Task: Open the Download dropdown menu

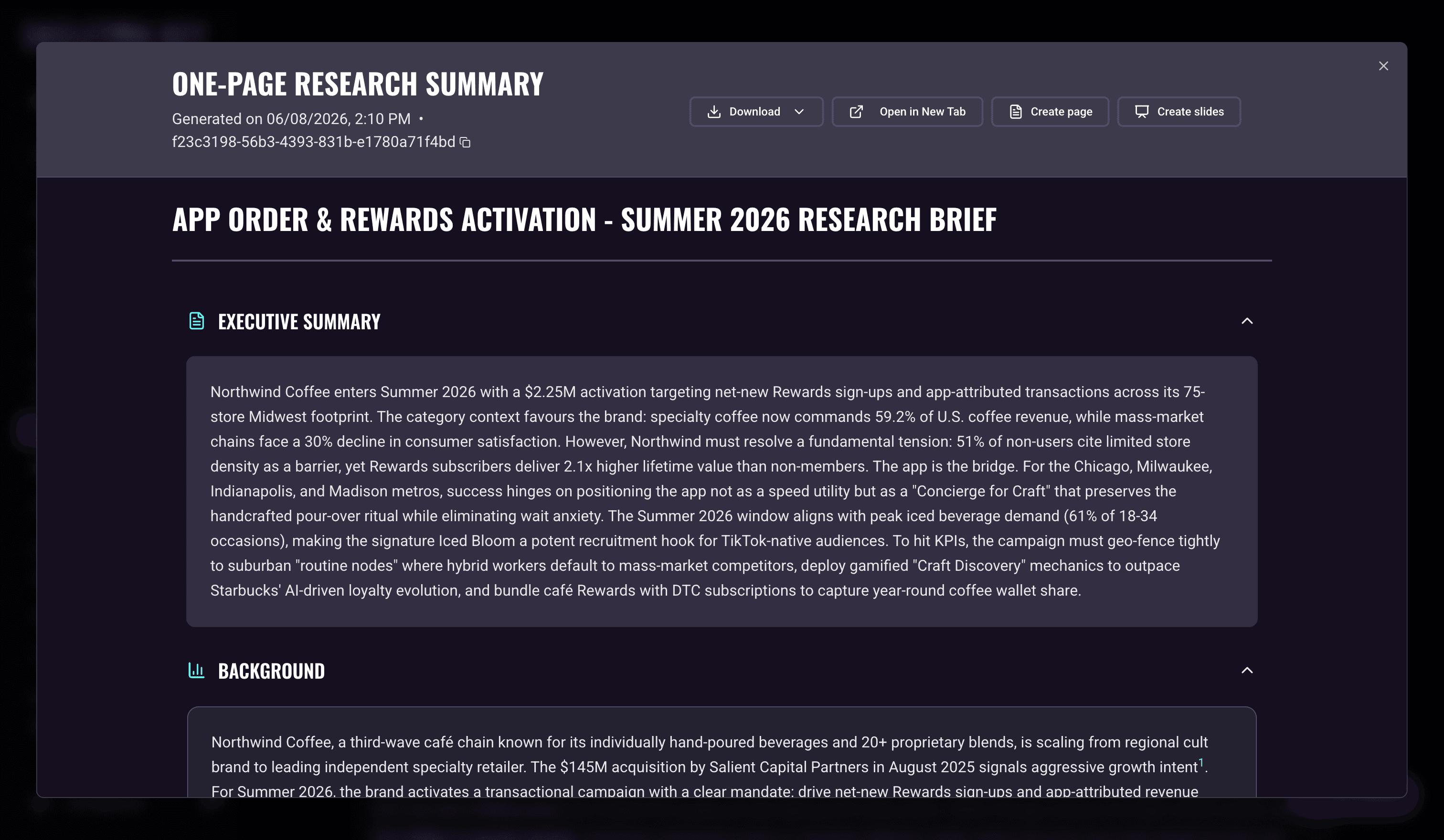Action: (x=756, y=112)
